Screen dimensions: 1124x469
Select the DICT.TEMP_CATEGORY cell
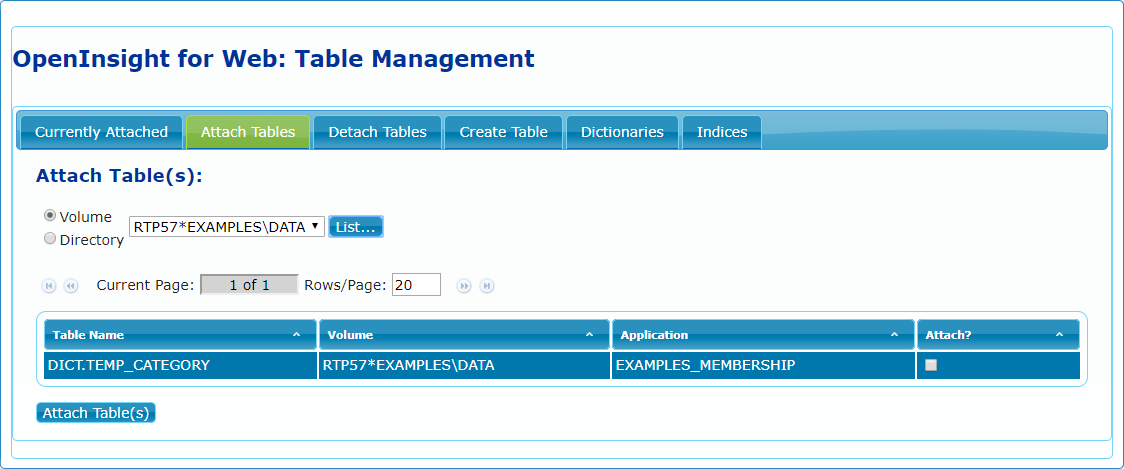180,365
